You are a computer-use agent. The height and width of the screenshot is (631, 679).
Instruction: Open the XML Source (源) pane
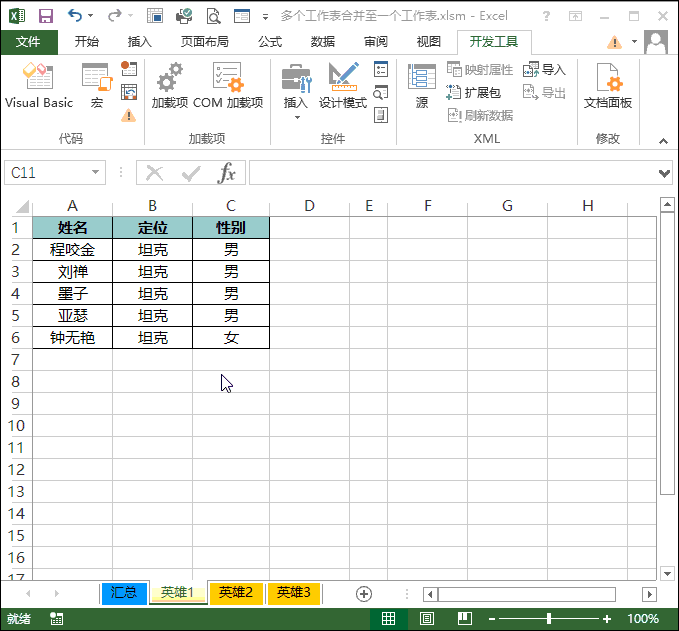click(x=422, y=85)
